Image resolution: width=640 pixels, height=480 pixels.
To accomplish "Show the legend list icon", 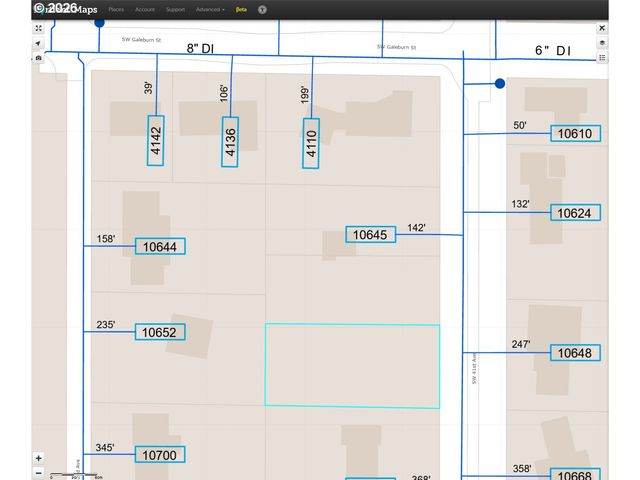I will (x=602, y=58).
